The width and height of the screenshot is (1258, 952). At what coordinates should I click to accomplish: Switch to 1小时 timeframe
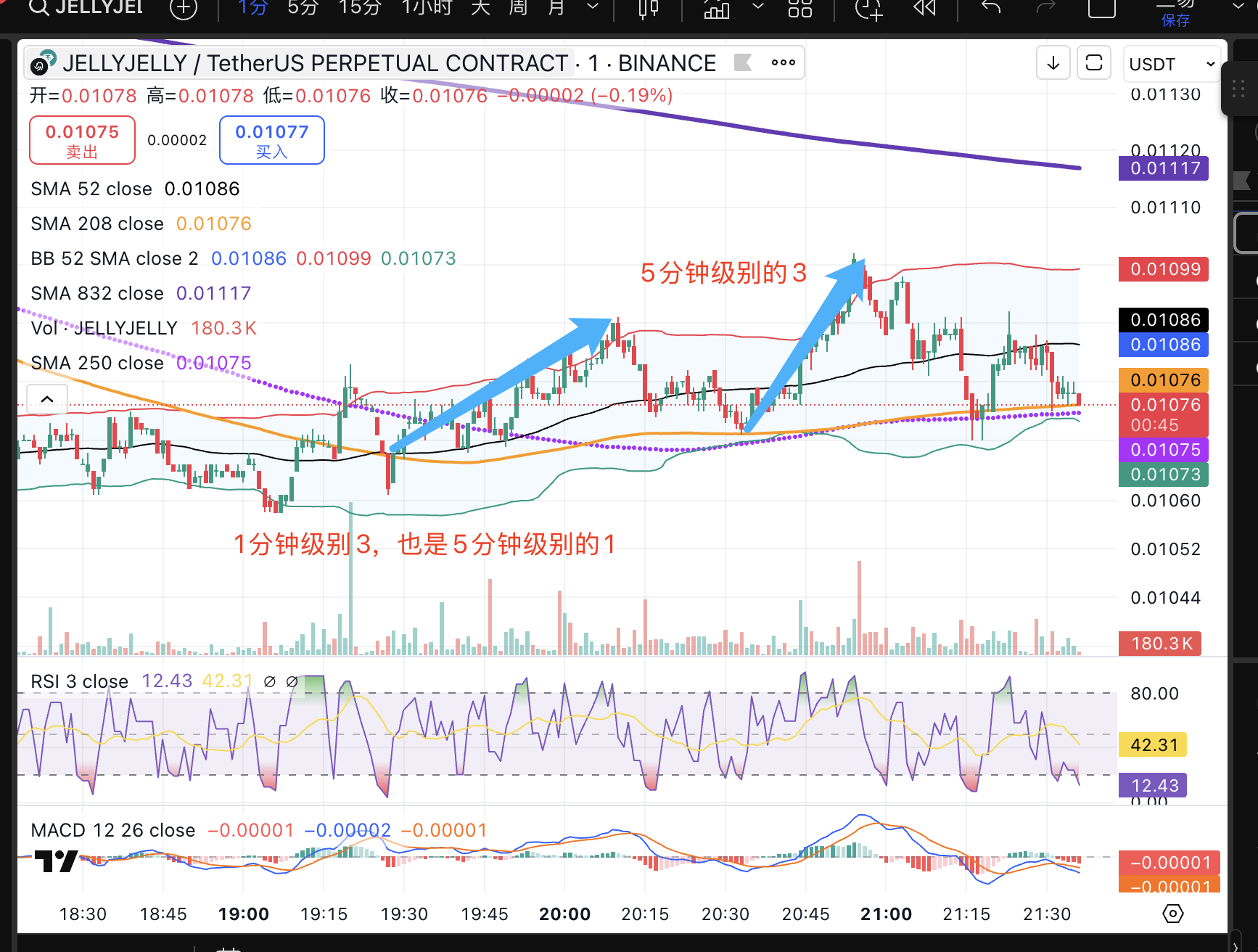[x=427, y=8]
